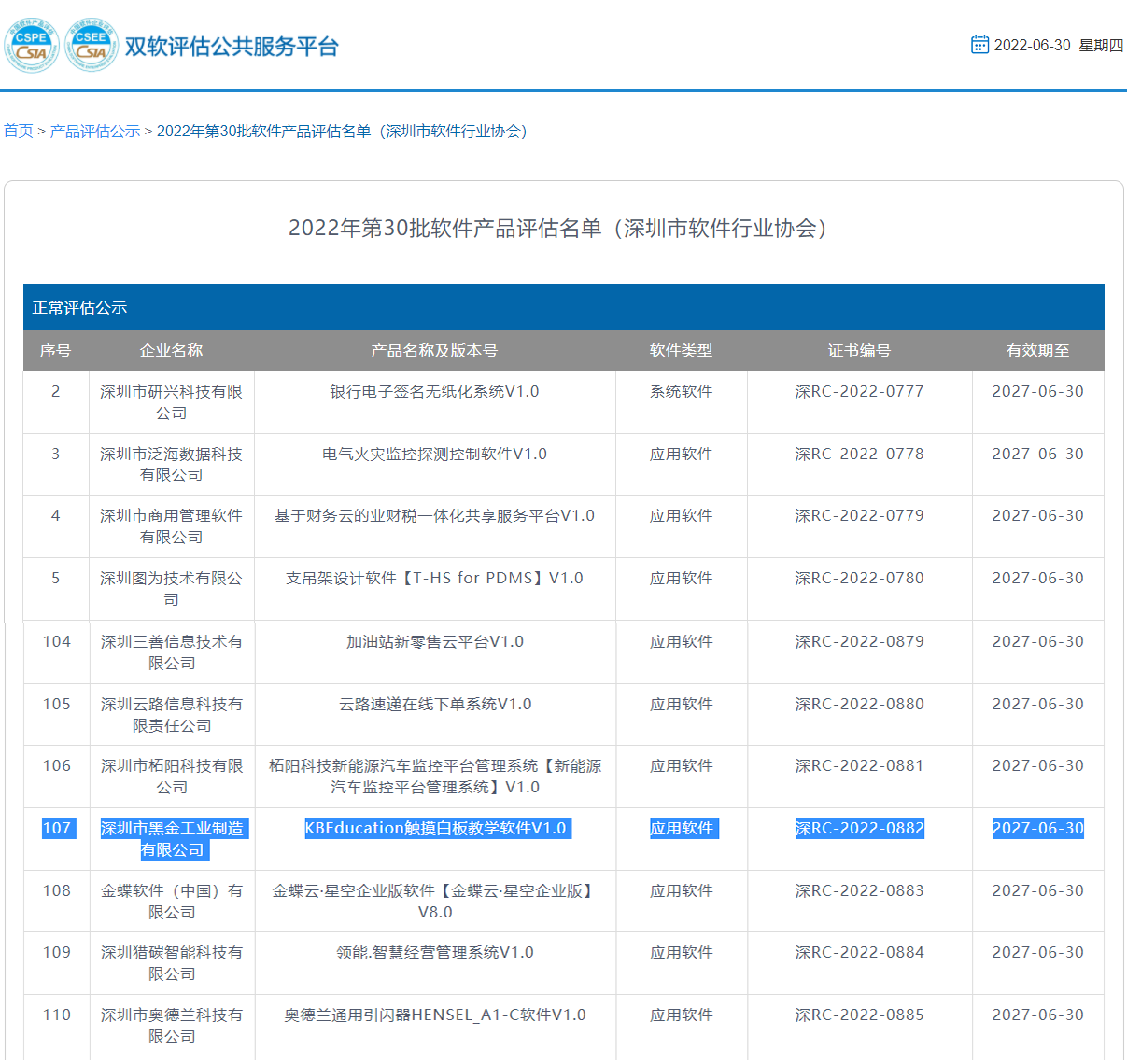Click the 企业名称 column header

[171, 350]
